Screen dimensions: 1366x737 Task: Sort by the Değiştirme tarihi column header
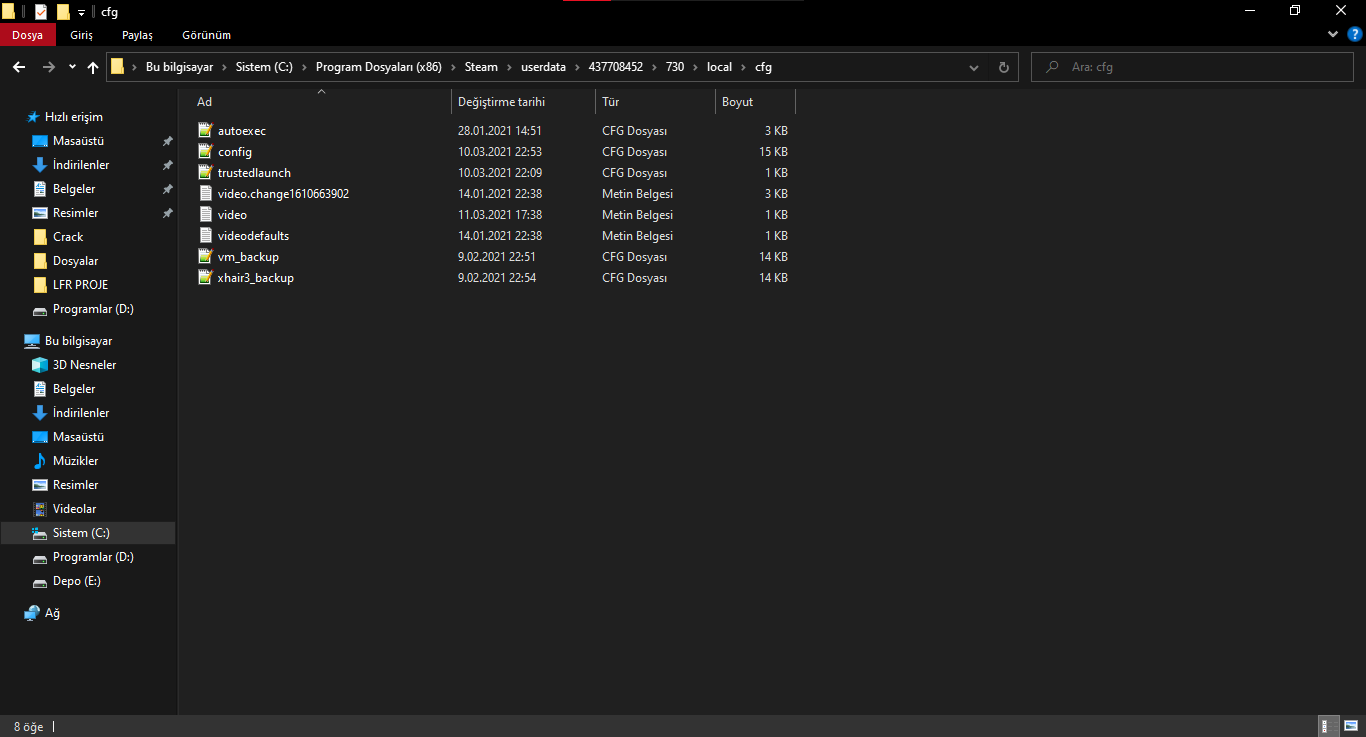523,102
